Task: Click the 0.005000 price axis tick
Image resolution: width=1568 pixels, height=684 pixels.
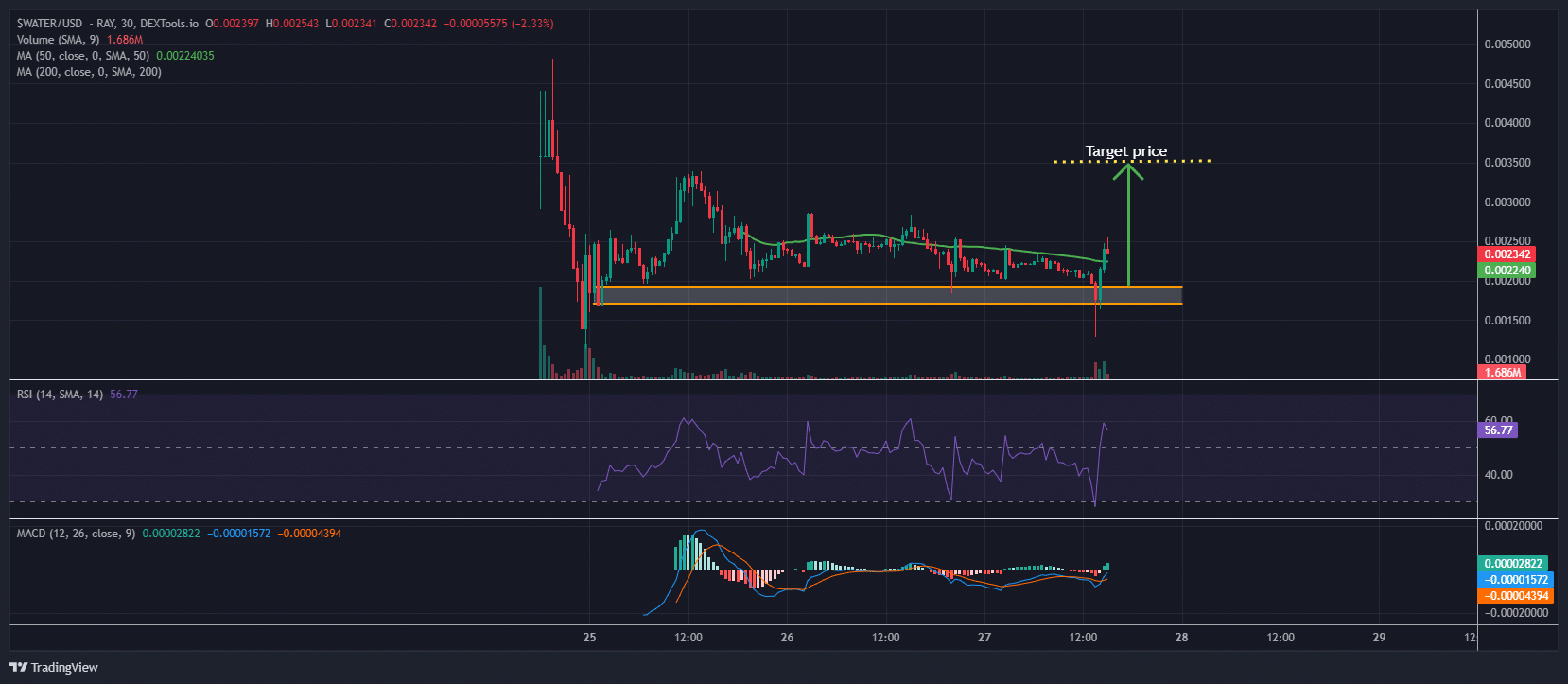Action: (1507, 44)
